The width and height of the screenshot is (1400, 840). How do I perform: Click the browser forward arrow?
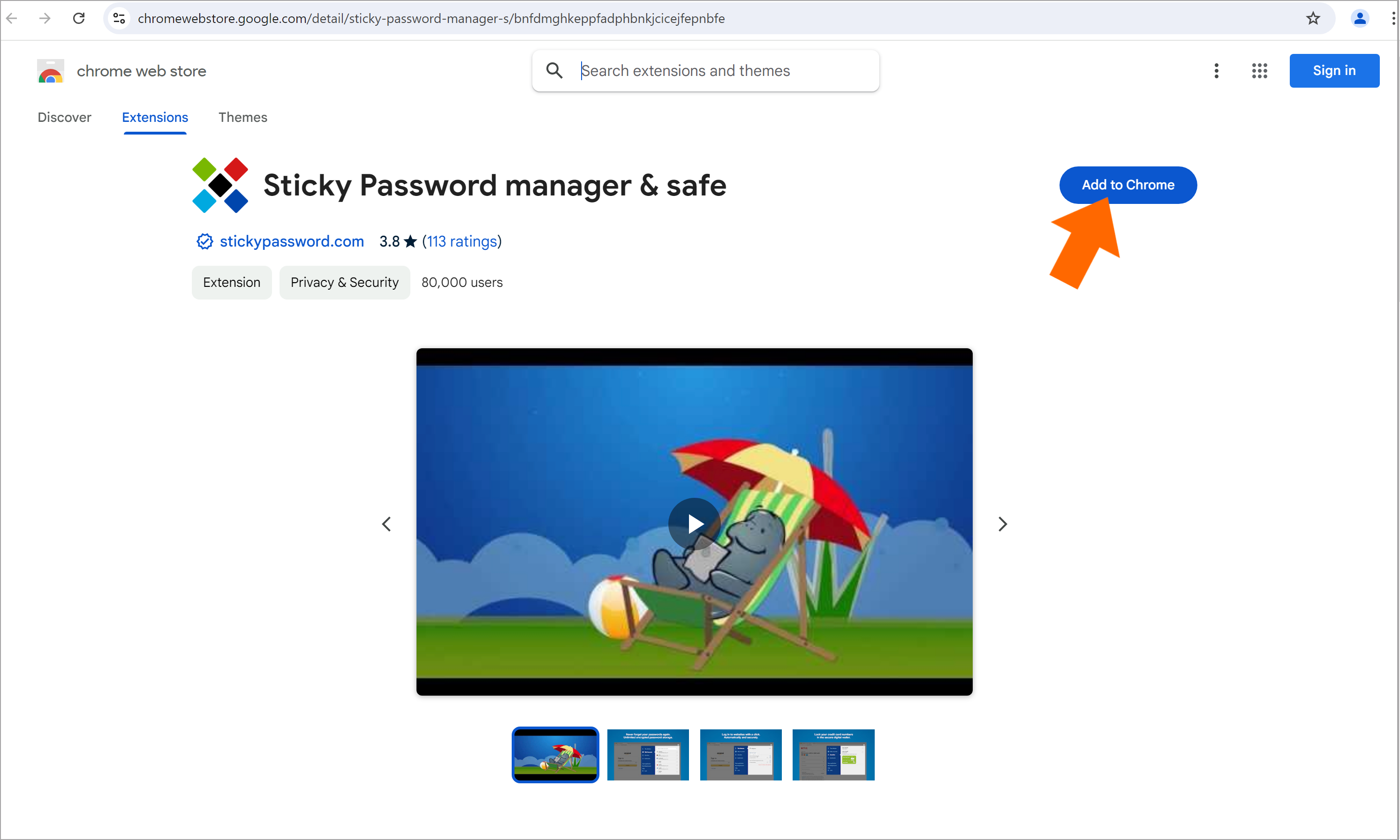pyautogui.click(x=45, y=19)
